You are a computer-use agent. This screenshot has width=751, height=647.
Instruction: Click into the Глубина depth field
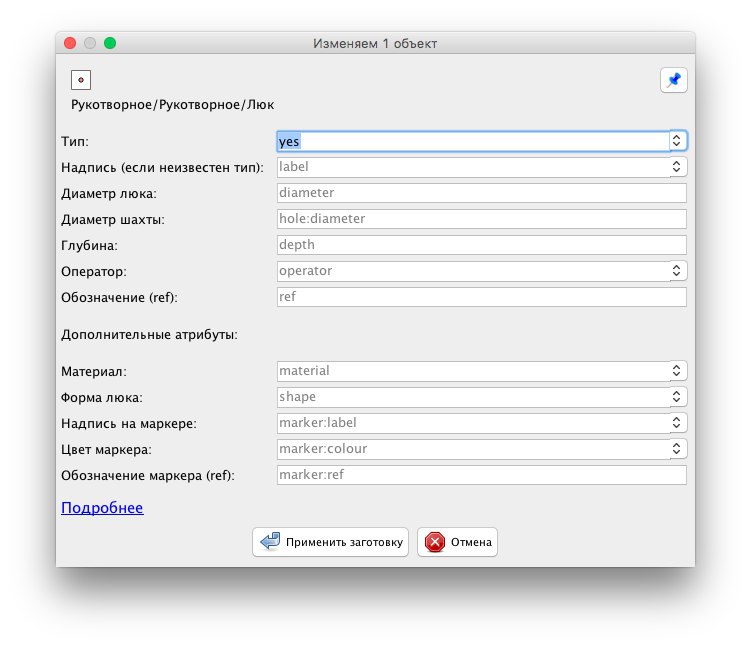click(x=481, y=245)
